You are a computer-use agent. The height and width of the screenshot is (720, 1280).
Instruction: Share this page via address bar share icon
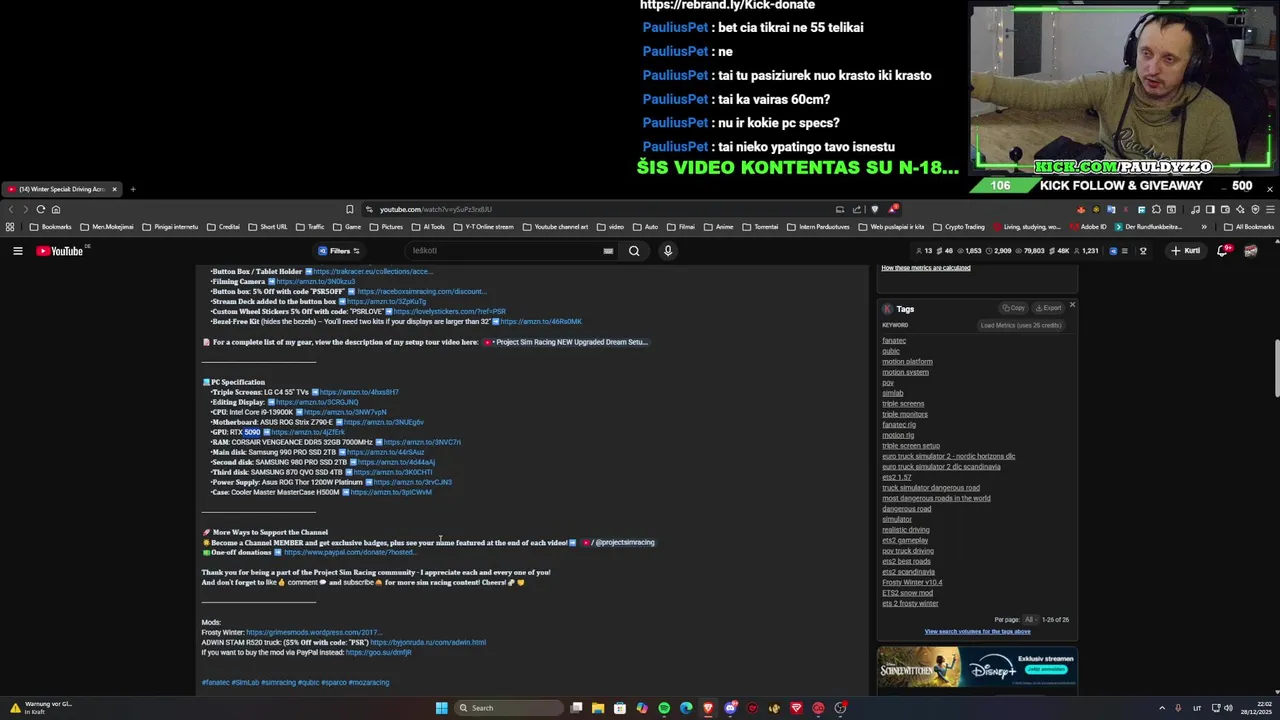[857, 209]
